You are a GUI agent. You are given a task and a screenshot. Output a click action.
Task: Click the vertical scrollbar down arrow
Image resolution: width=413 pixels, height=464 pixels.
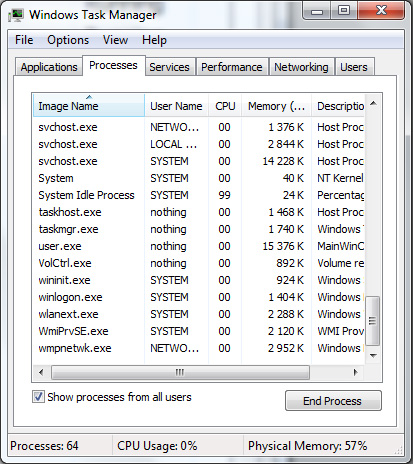coord(373,356)
